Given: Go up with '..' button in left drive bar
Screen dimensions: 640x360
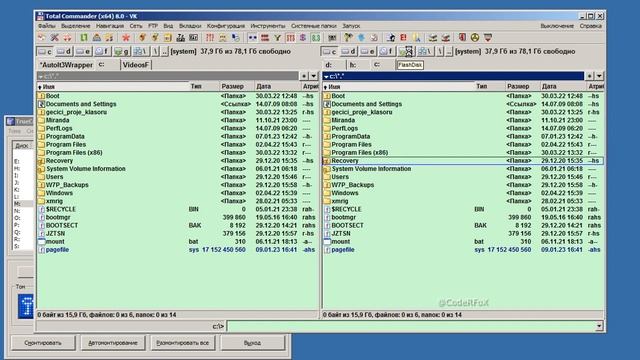Looking at the screenshot, I should tap(164, 51).
